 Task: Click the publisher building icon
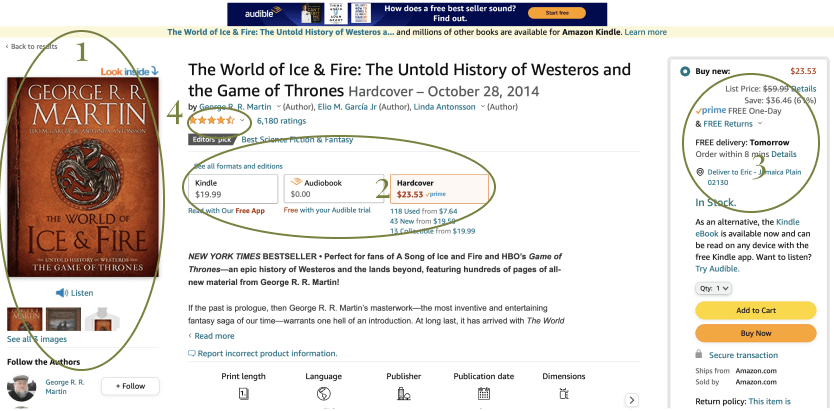[x=403, y=394]
